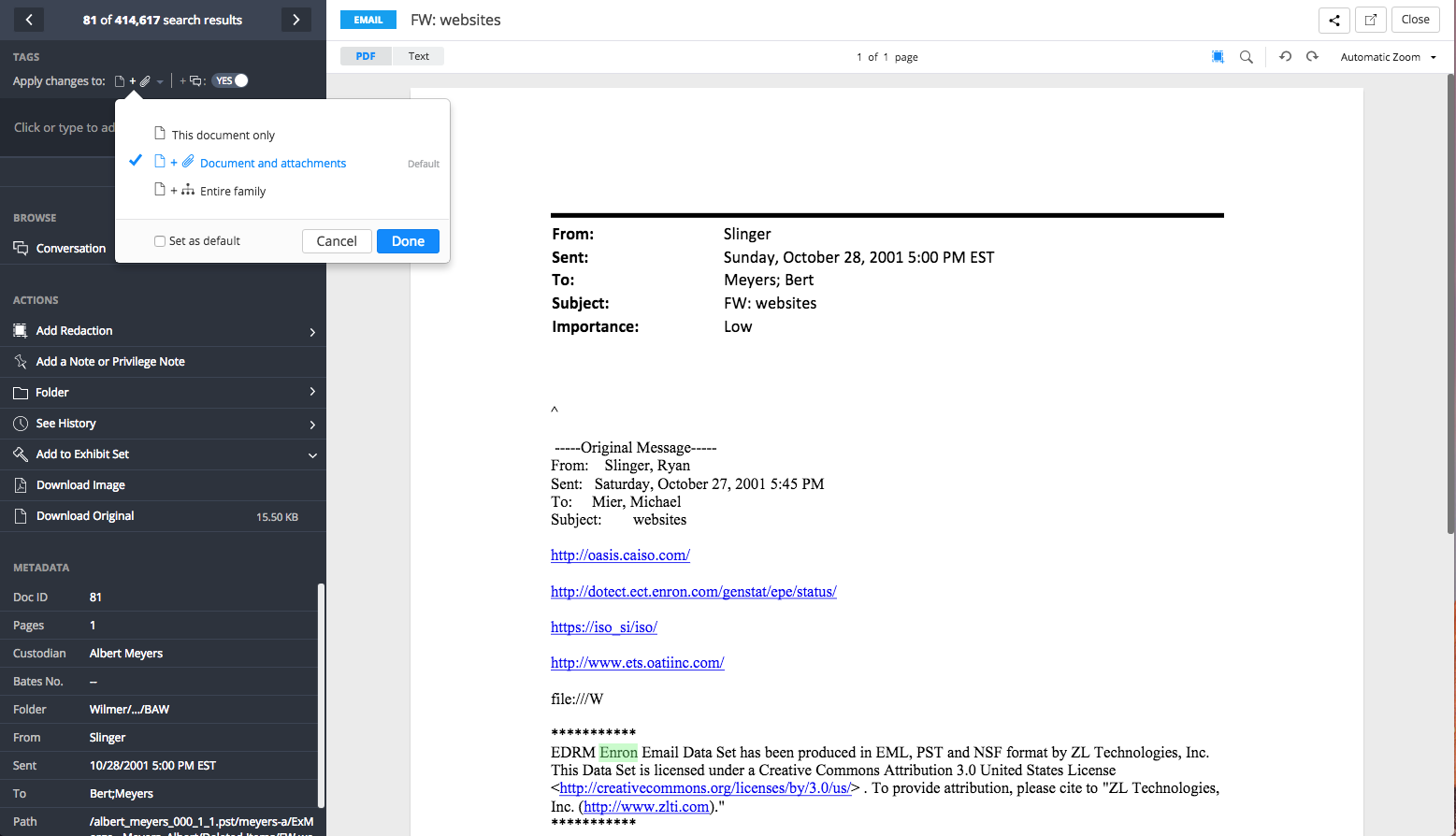Click the Doc ID value 81
1456x836 pixels.
95,598
